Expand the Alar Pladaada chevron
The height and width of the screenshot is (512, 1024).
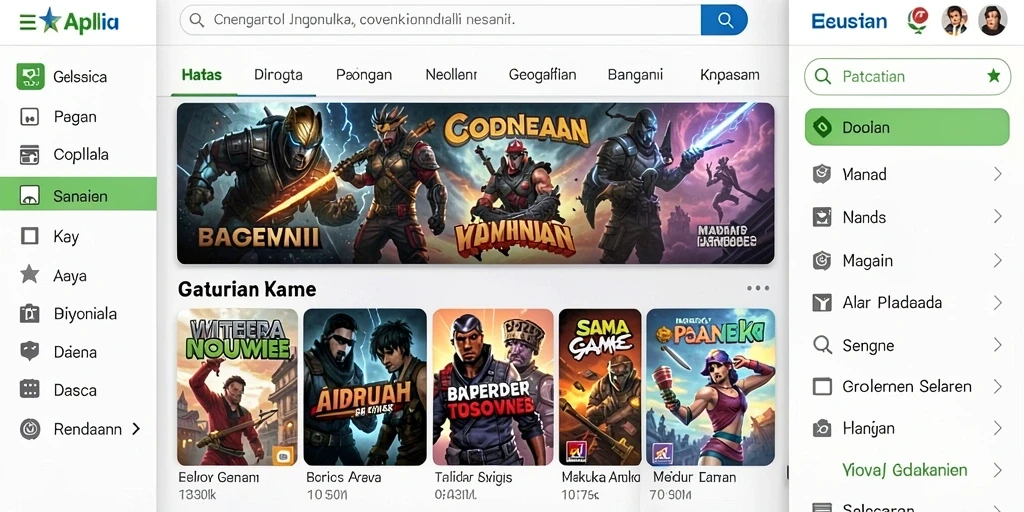tap(997, 302)
